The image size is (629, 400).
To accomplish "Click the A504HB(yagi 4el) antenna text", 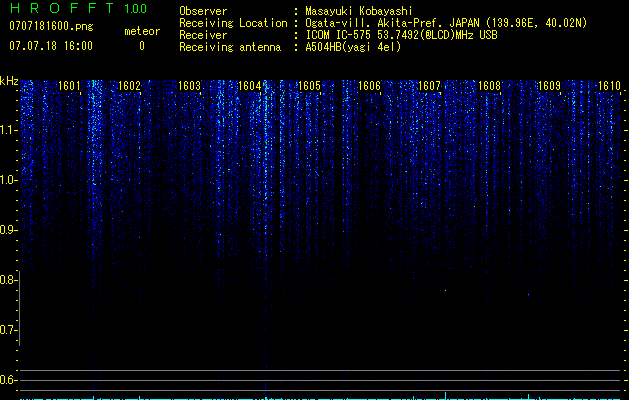I will [x=353, y=47].
